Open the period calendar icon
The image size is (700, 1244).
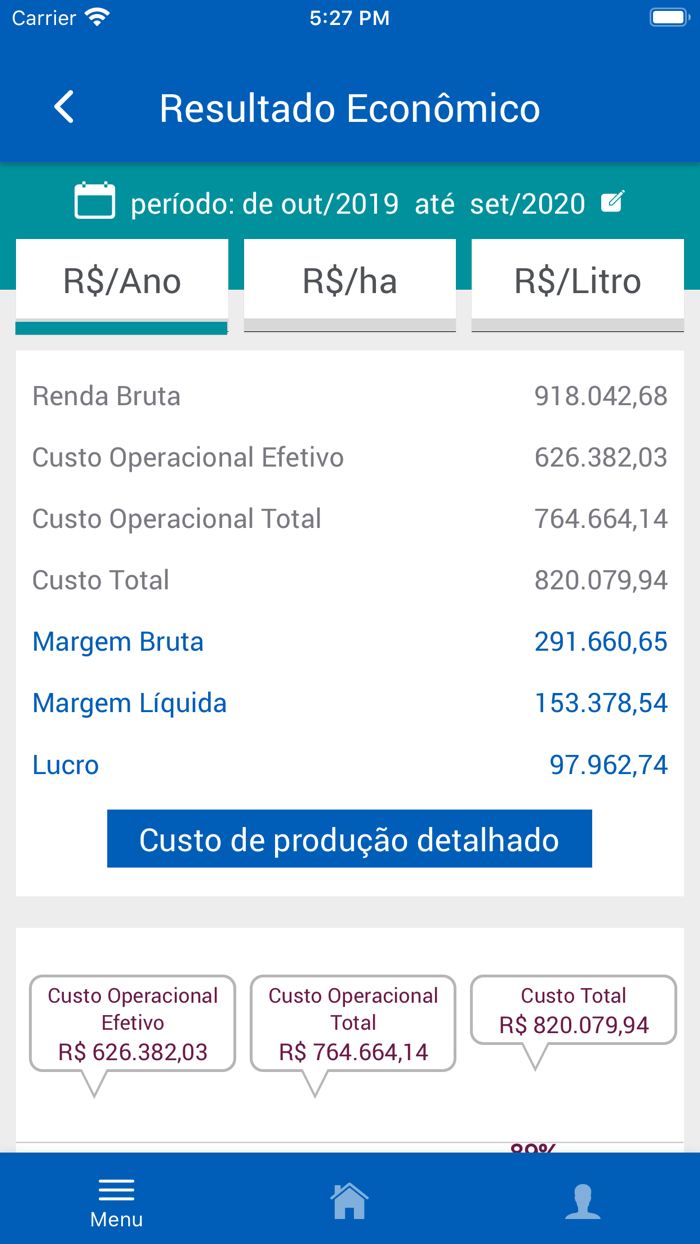(x=93, y=200)
